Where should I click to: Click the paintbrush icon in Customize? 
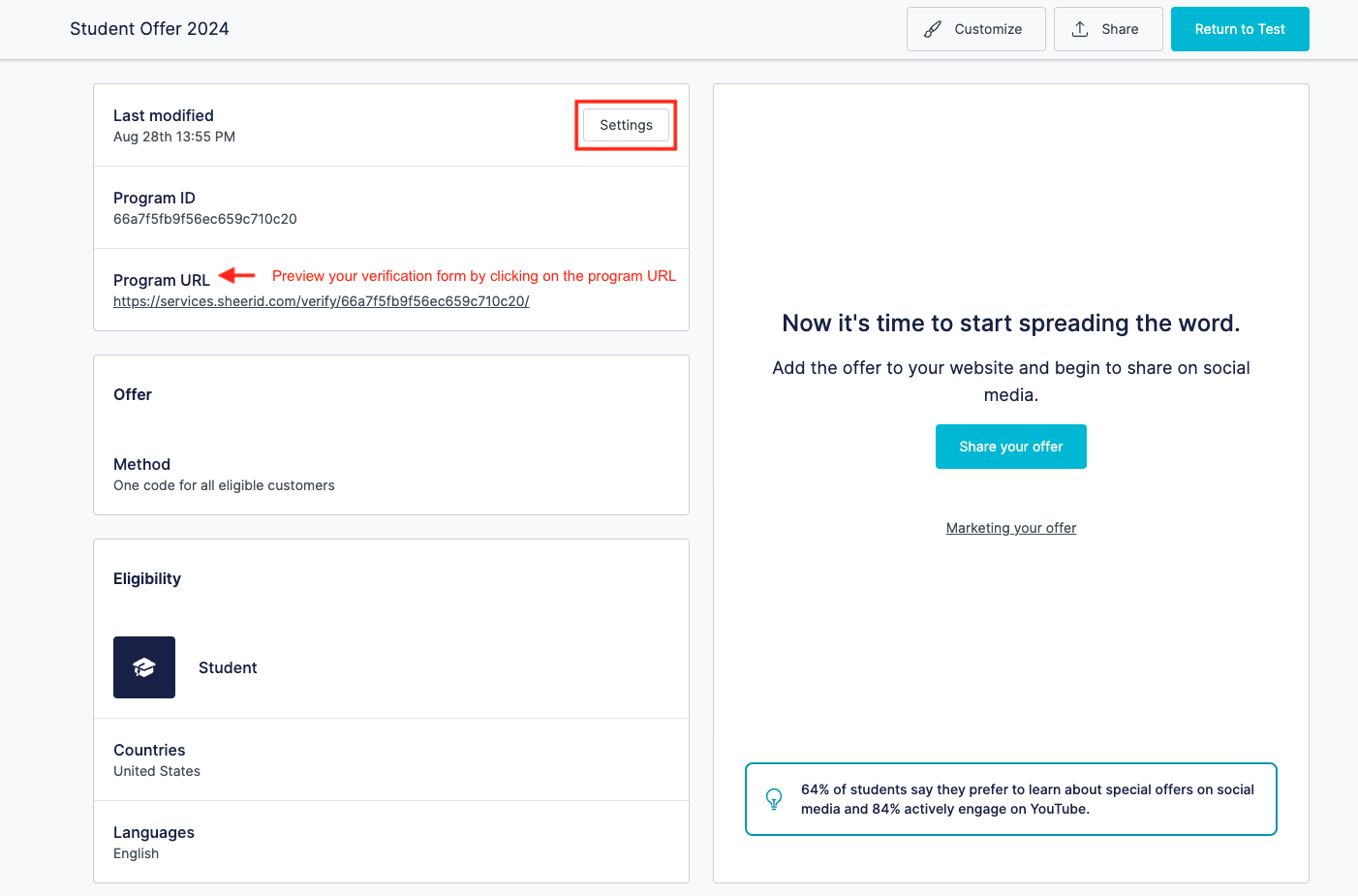(932, 29)
